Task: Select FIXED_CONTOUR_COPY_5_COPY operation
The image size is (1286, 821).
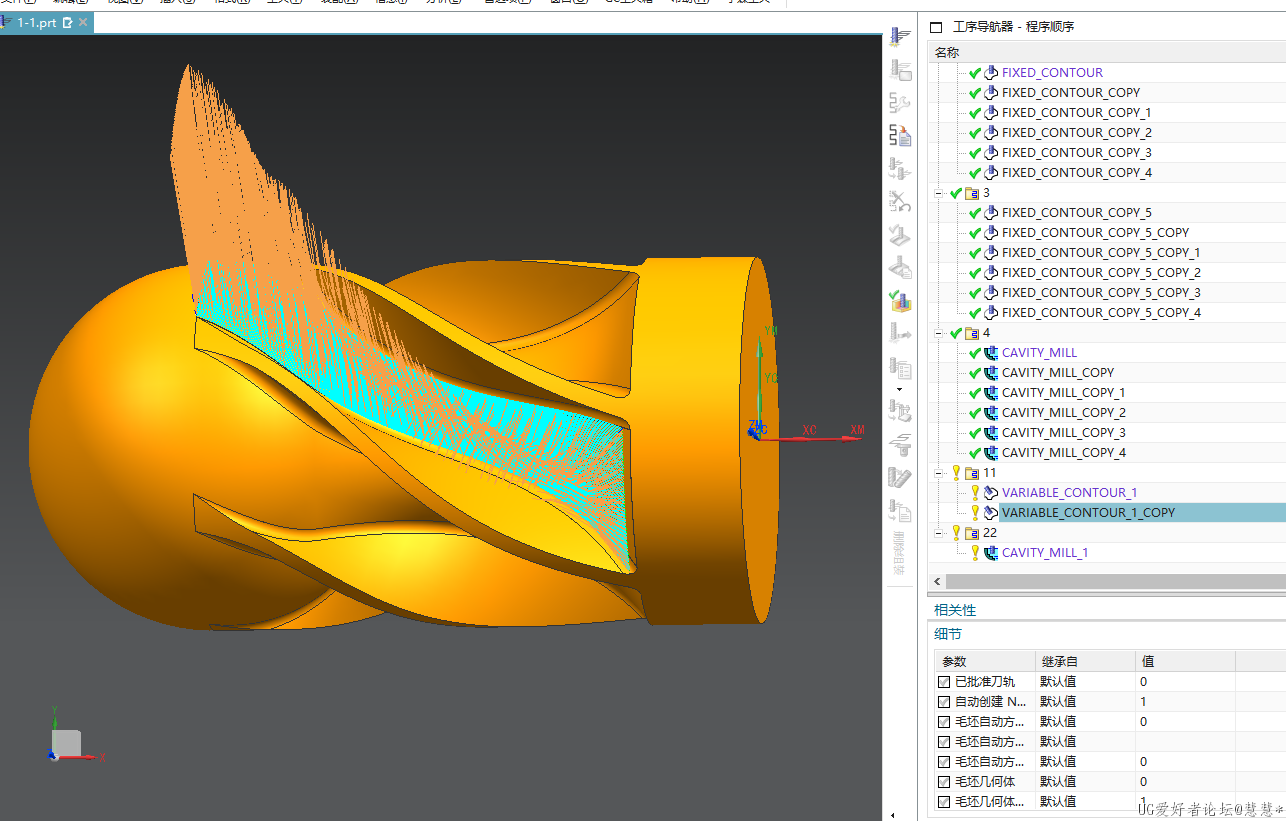Action: pos(1095,232)
